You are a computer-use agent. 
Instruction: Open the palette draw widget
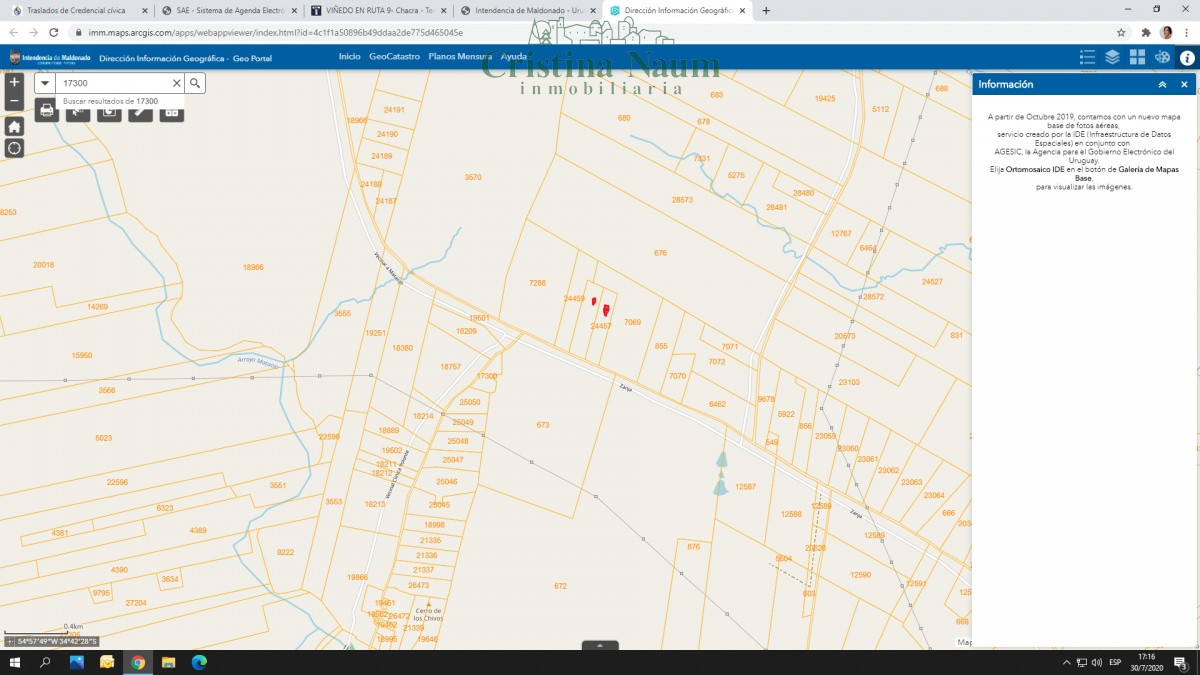click(1162, 57)
